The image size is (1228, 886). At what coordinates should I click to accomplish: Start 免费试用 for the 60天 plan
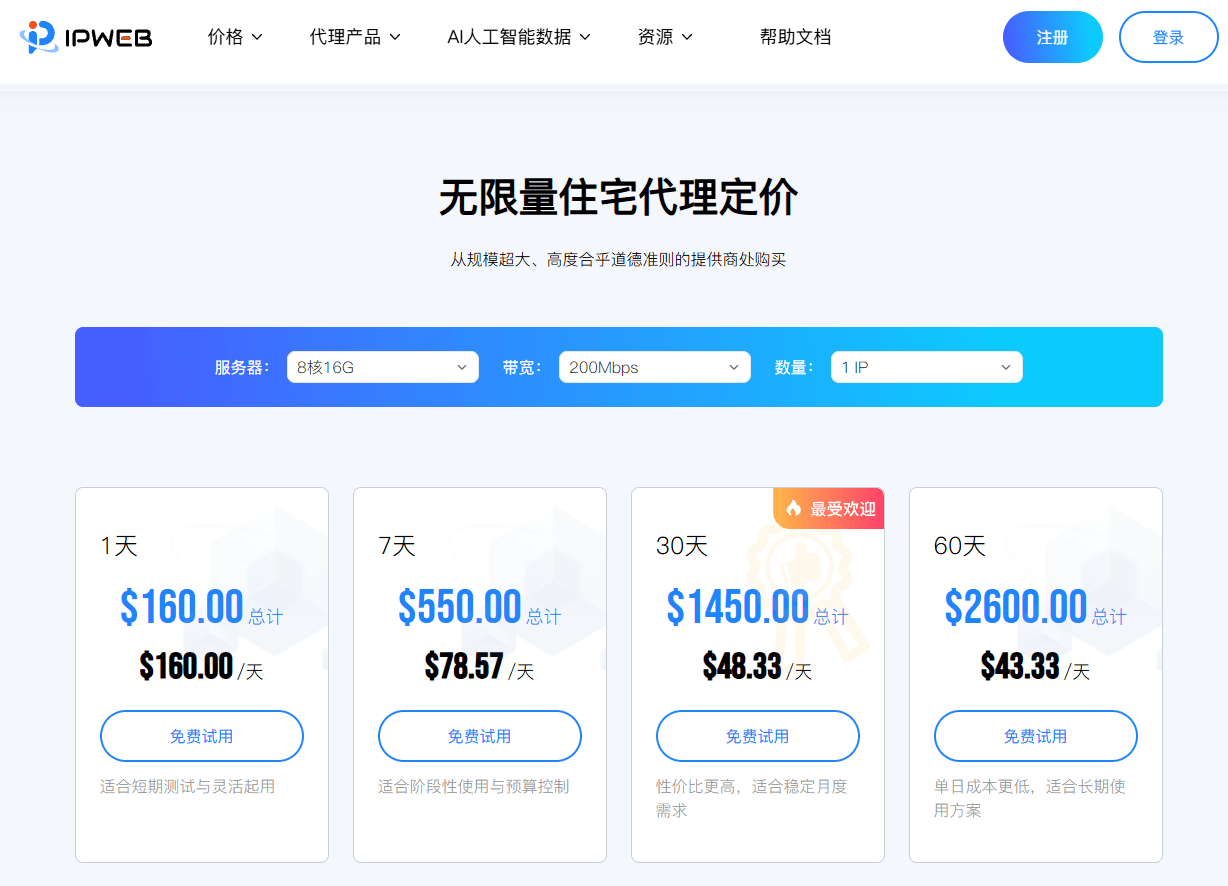(1036, 736)
